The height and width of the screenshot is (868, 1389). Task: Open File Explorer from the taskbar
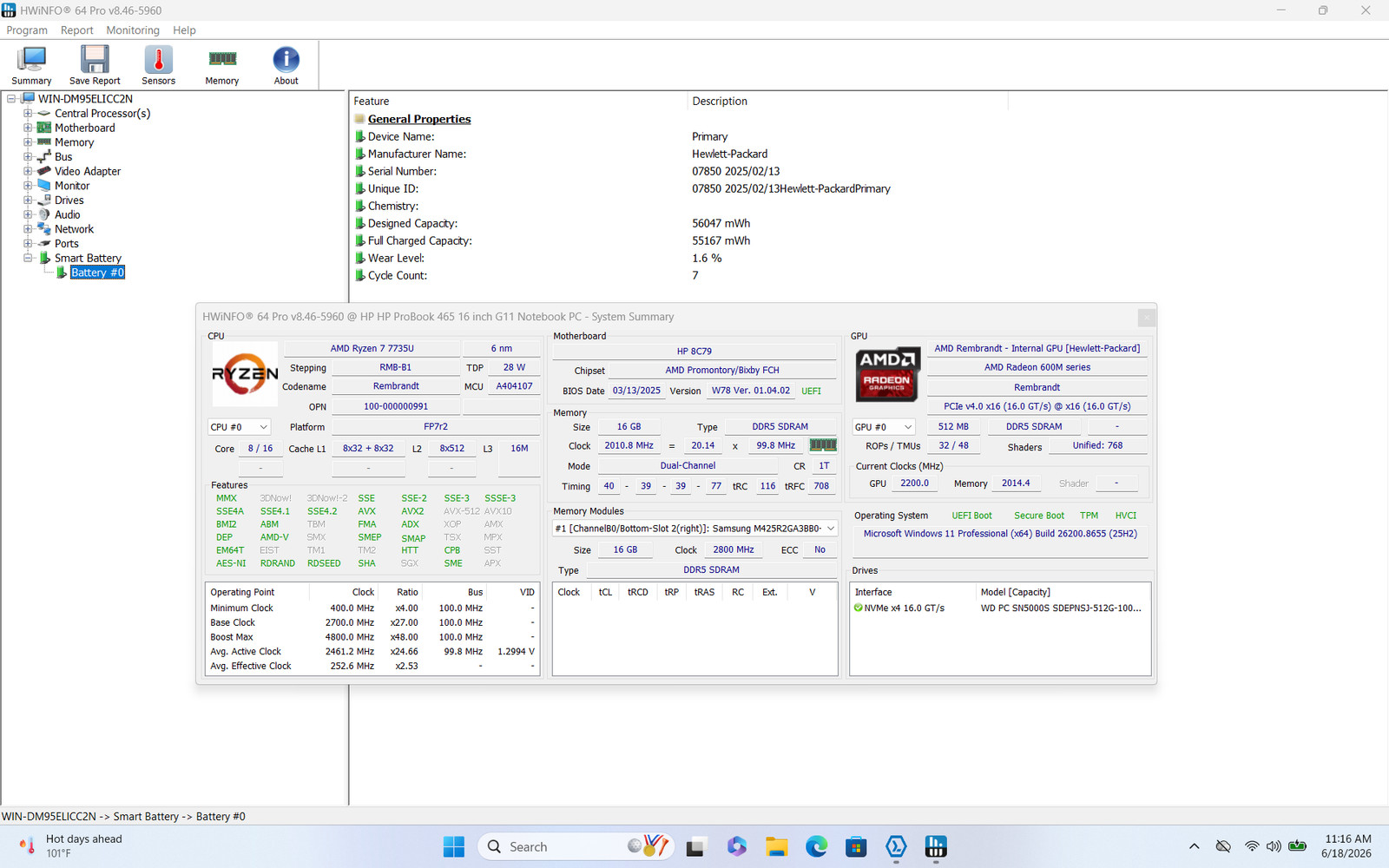click(x=777, y=846)
